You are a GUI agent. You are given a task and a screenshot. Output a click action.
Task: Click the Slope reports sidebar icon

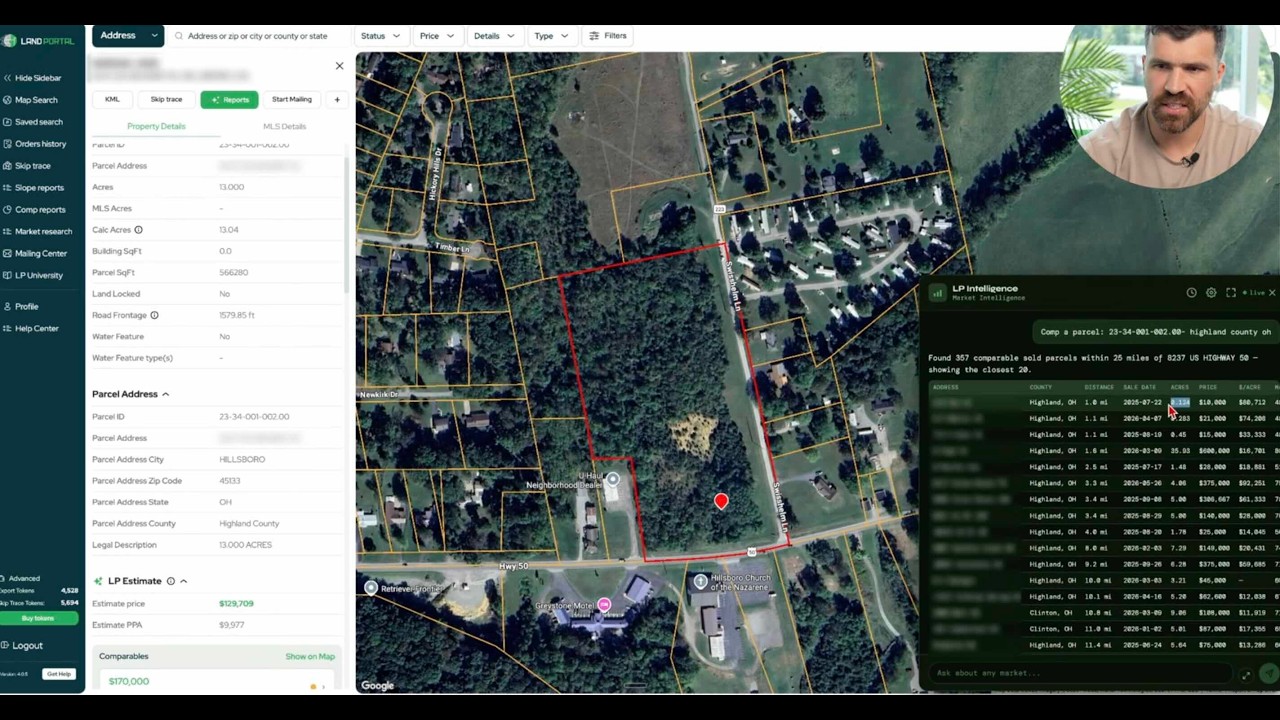point(7,188)
